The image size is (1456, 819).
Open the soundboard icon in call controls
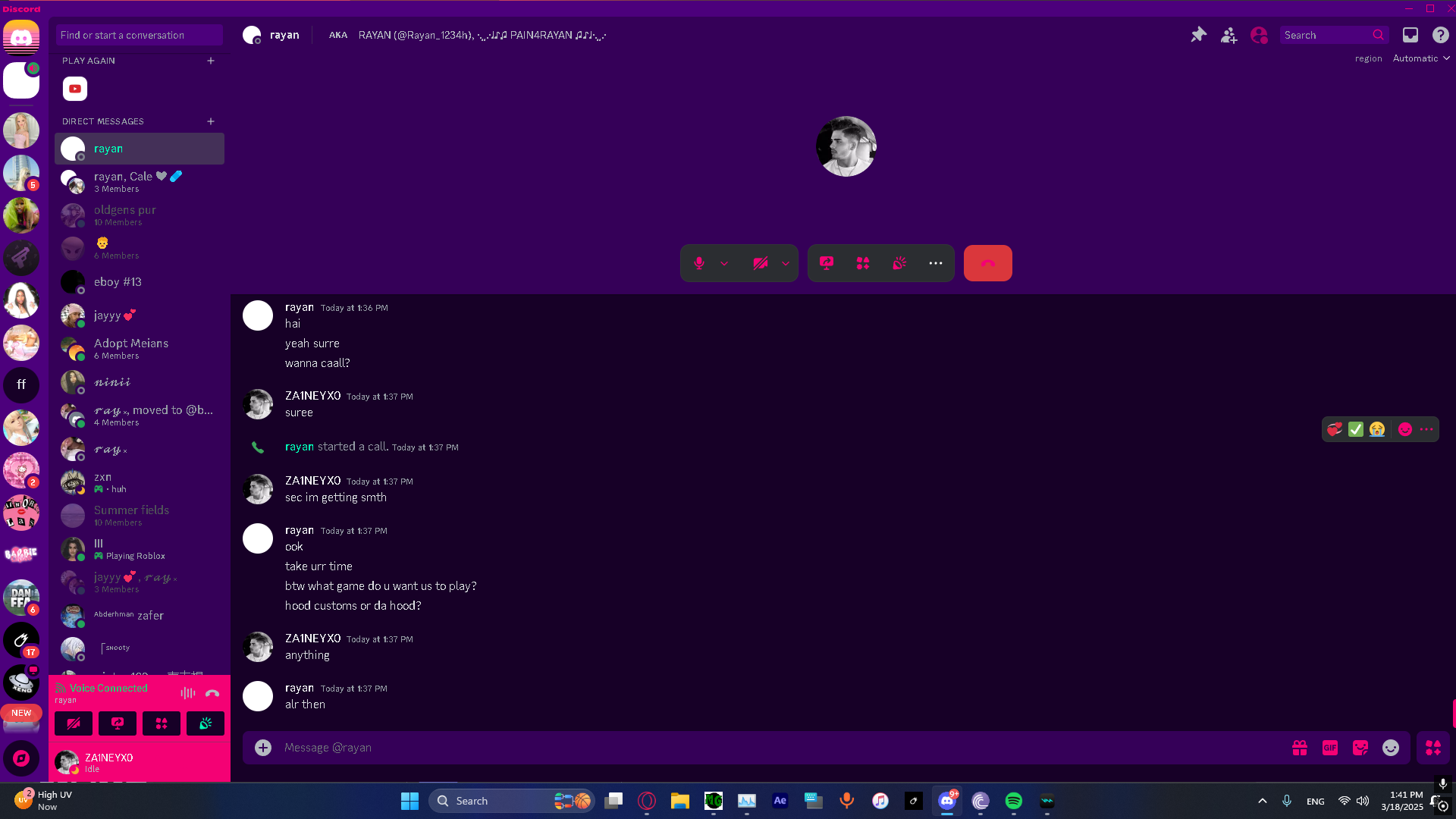(x=899, y=263)
